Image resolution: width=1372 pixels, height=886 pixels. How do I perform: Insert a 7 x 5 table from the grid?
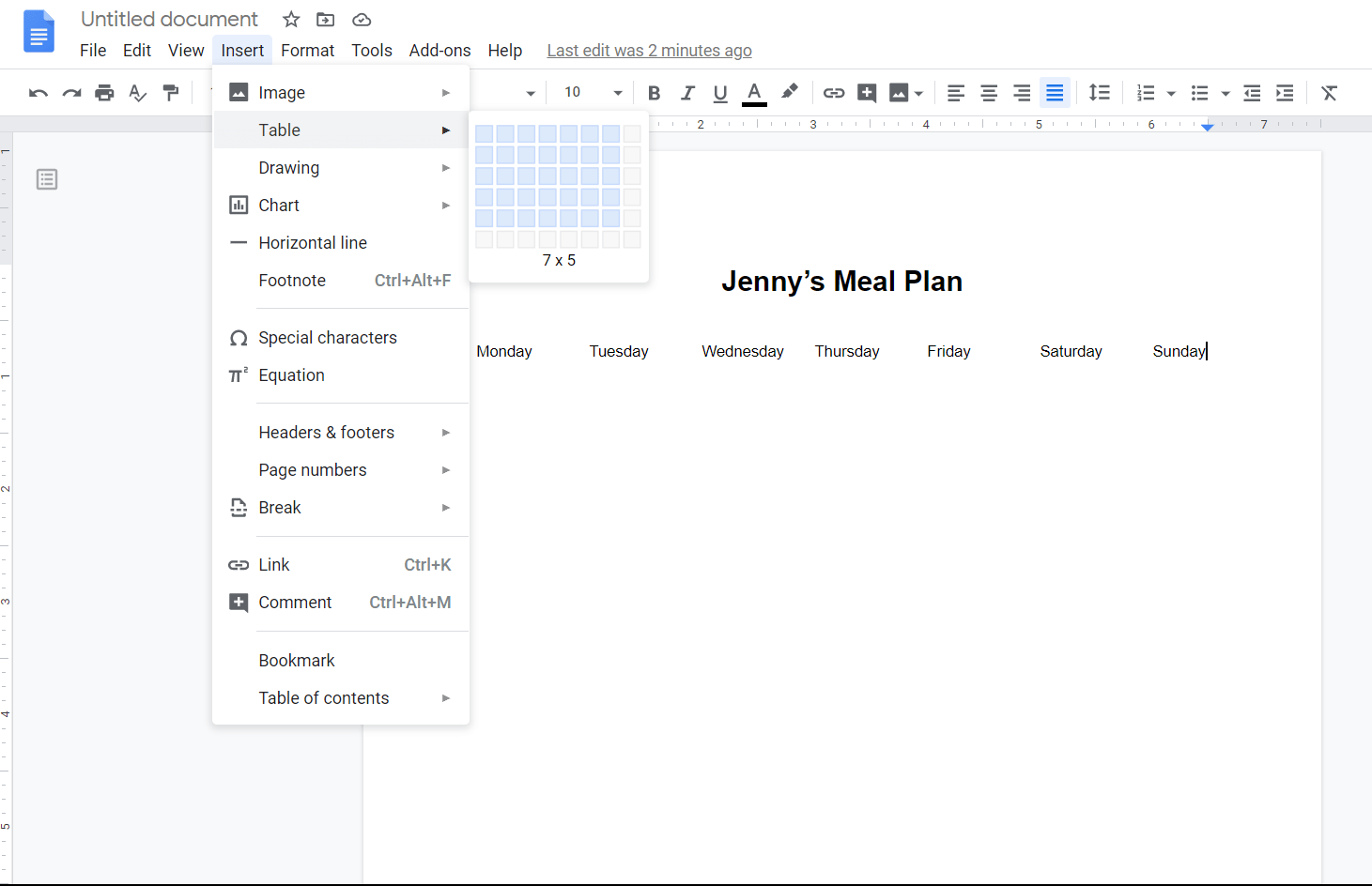(x=609, y=218)
